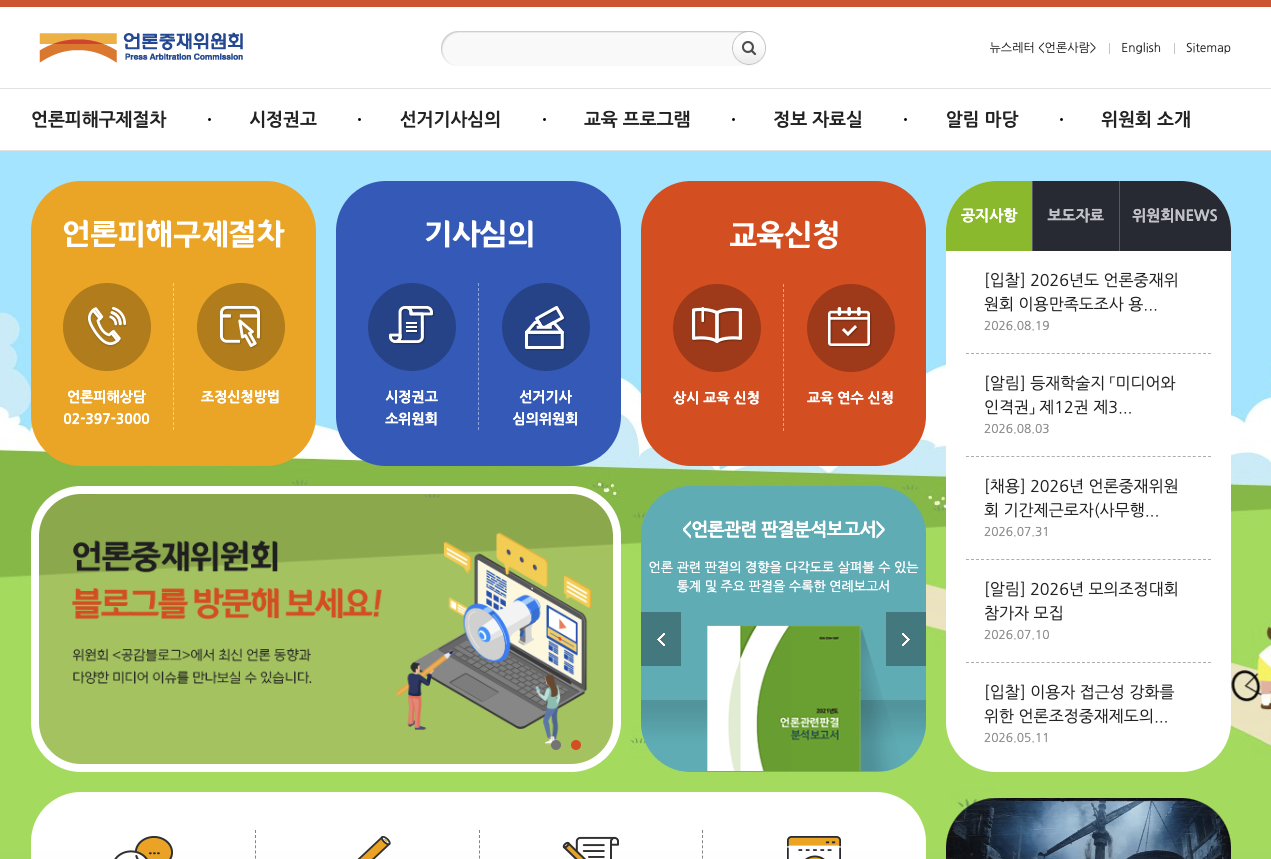
Task: Click the magnifier search button
Action: point(749,47)
